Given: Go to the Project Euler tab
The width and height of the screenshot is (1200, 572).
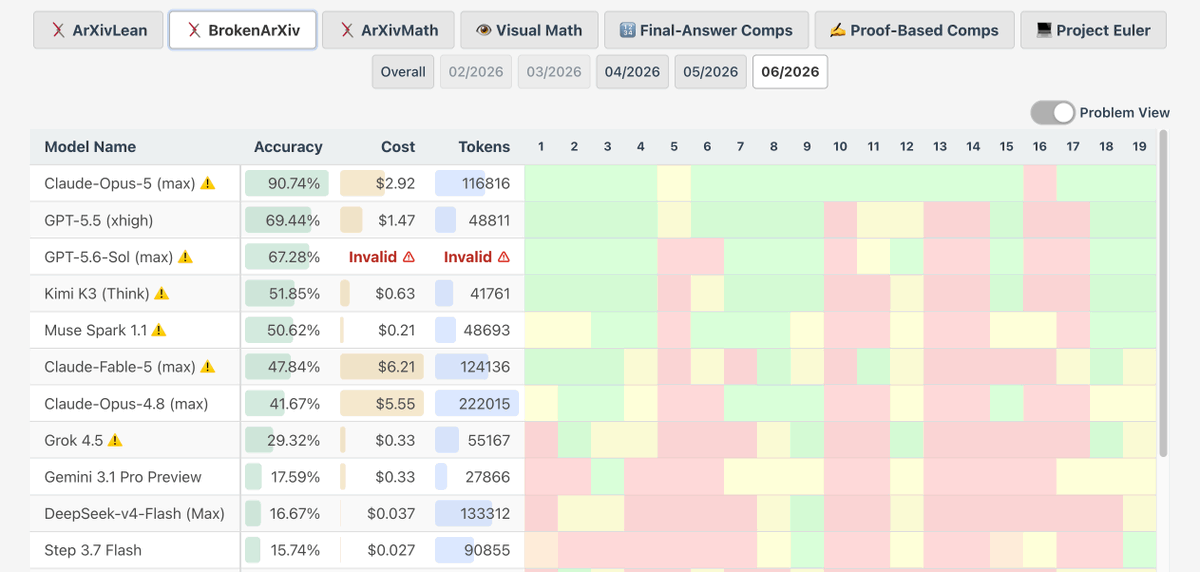Looking at the screenshot, I should (1093, 30).
